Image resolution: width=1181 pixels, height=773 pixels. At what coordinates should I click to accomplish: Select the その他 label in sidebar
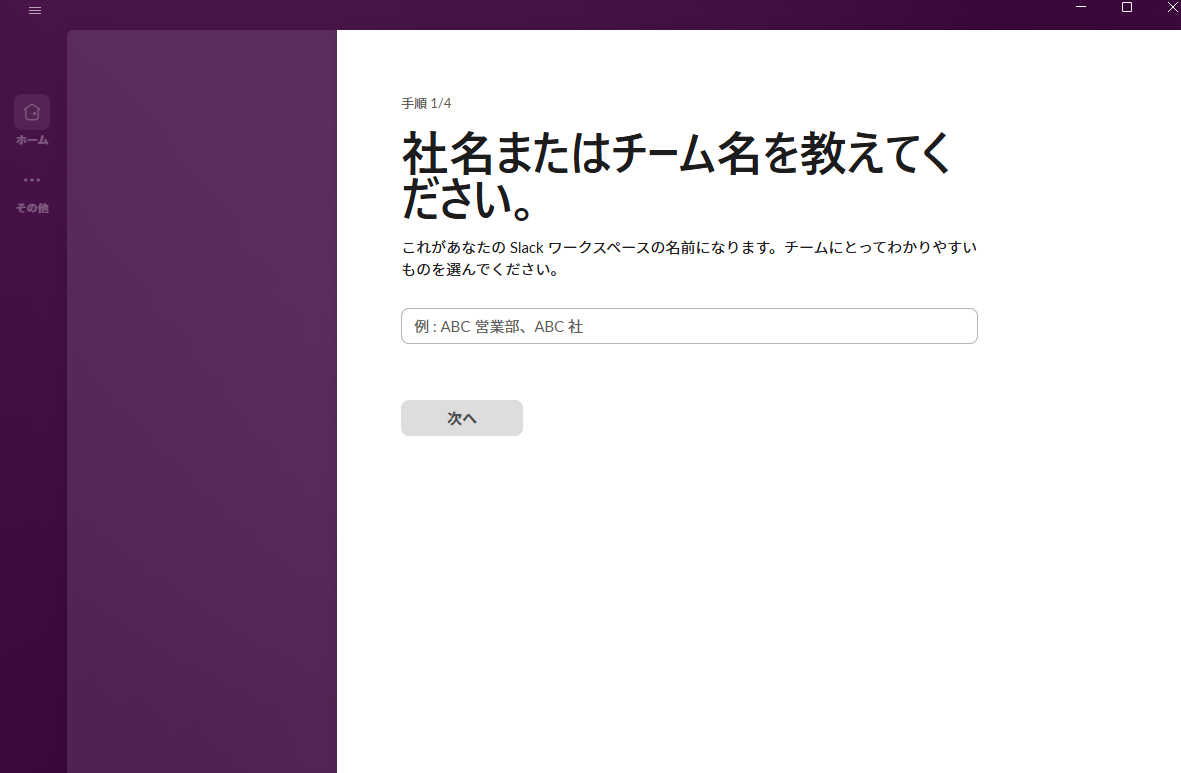32,208
